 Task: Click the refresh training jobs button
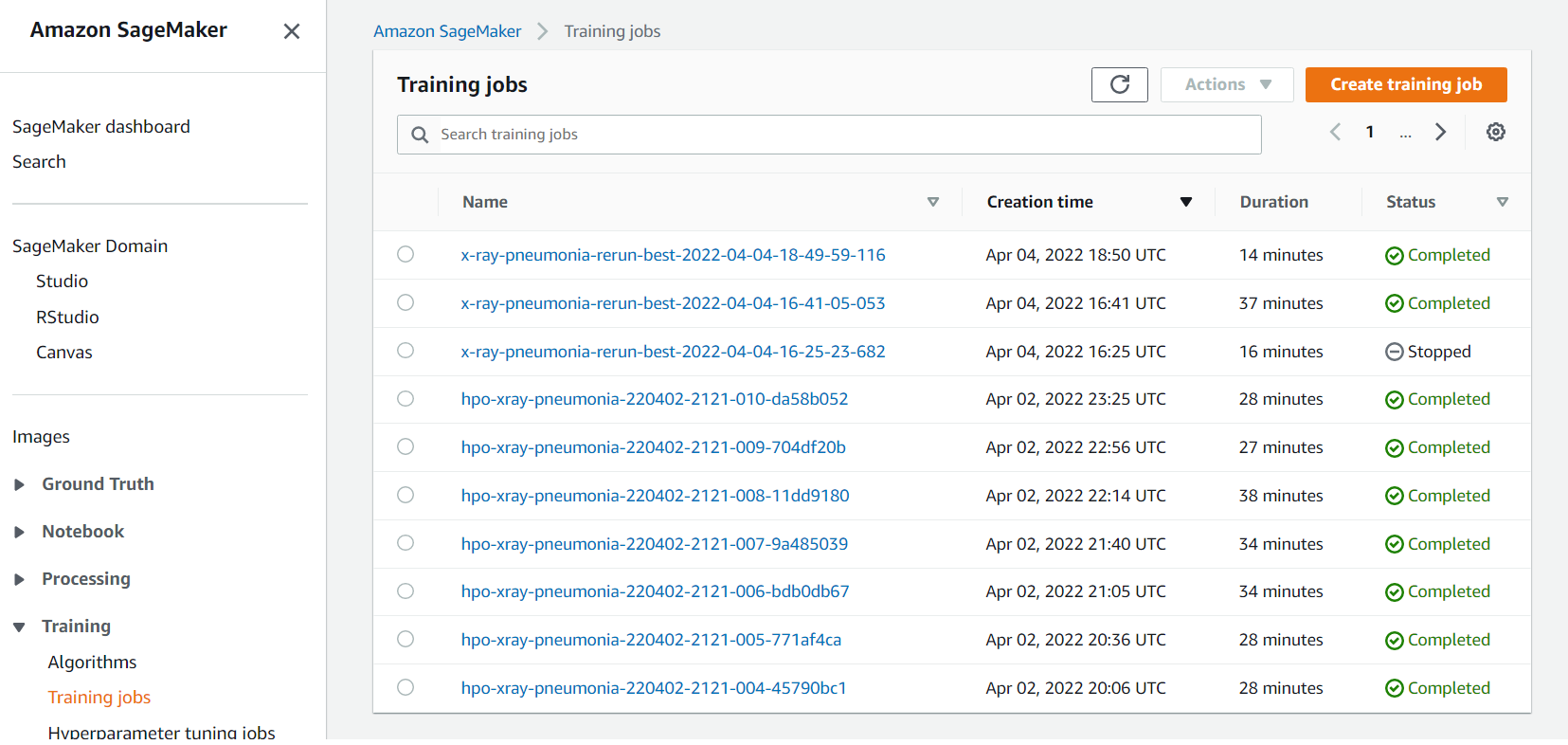(1119, 84)
